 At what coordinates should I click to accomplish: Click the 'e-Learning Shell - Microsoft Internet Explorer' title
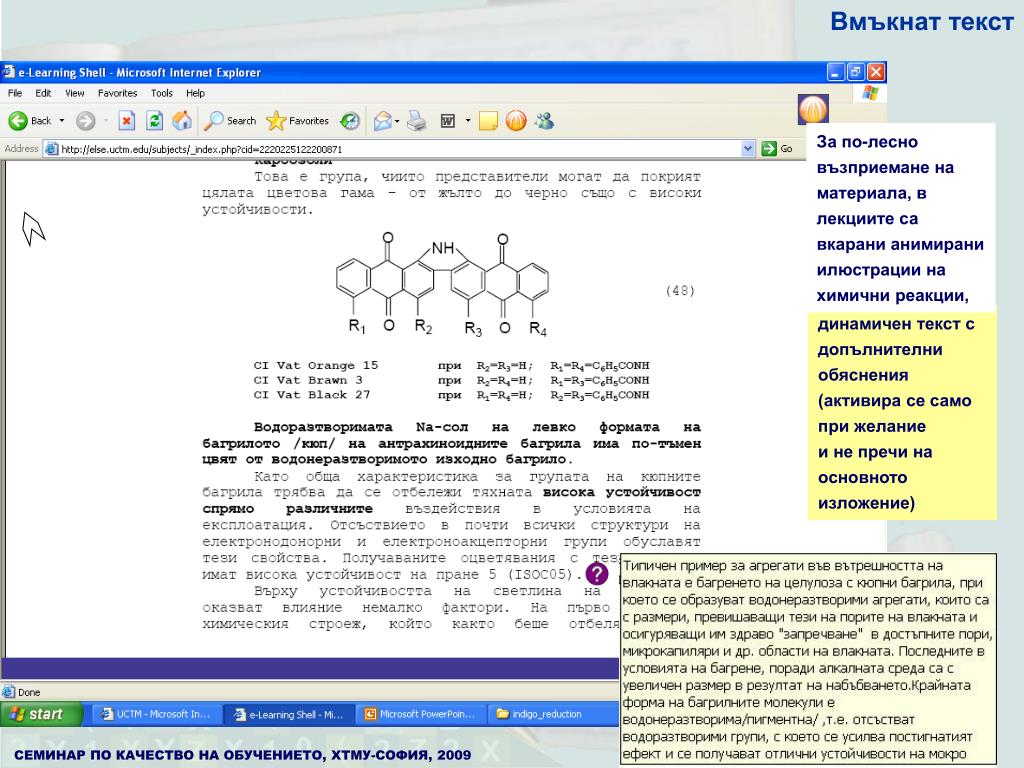pyautogui.click(x=139, y=72)
